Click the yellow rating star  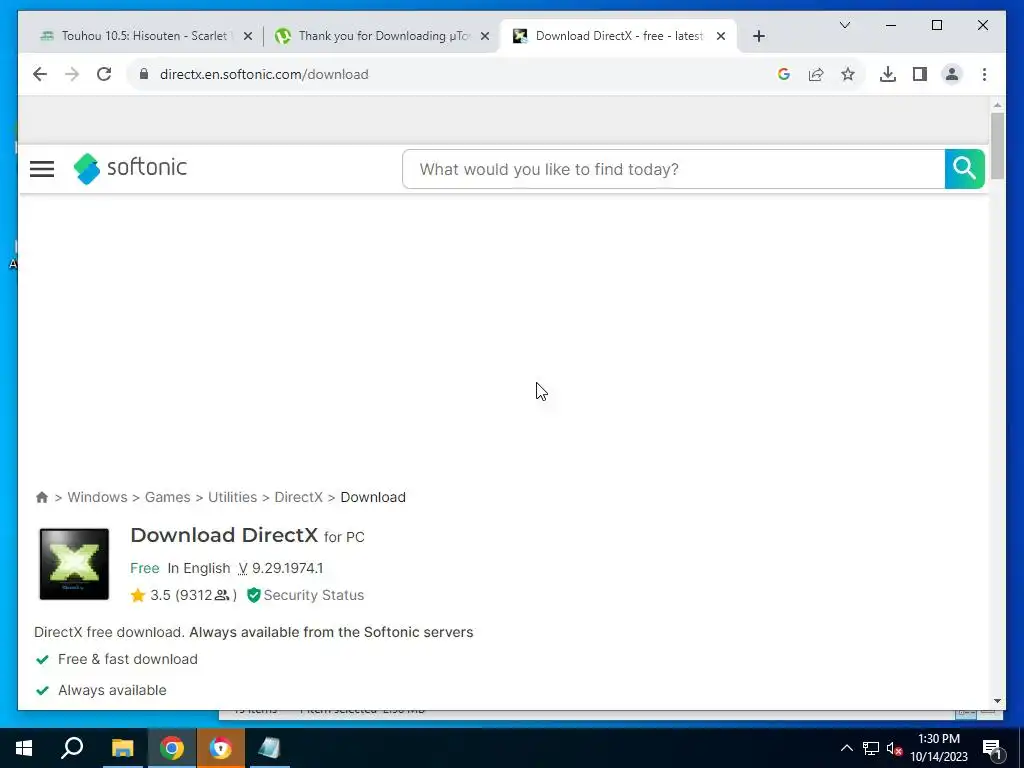138,595
